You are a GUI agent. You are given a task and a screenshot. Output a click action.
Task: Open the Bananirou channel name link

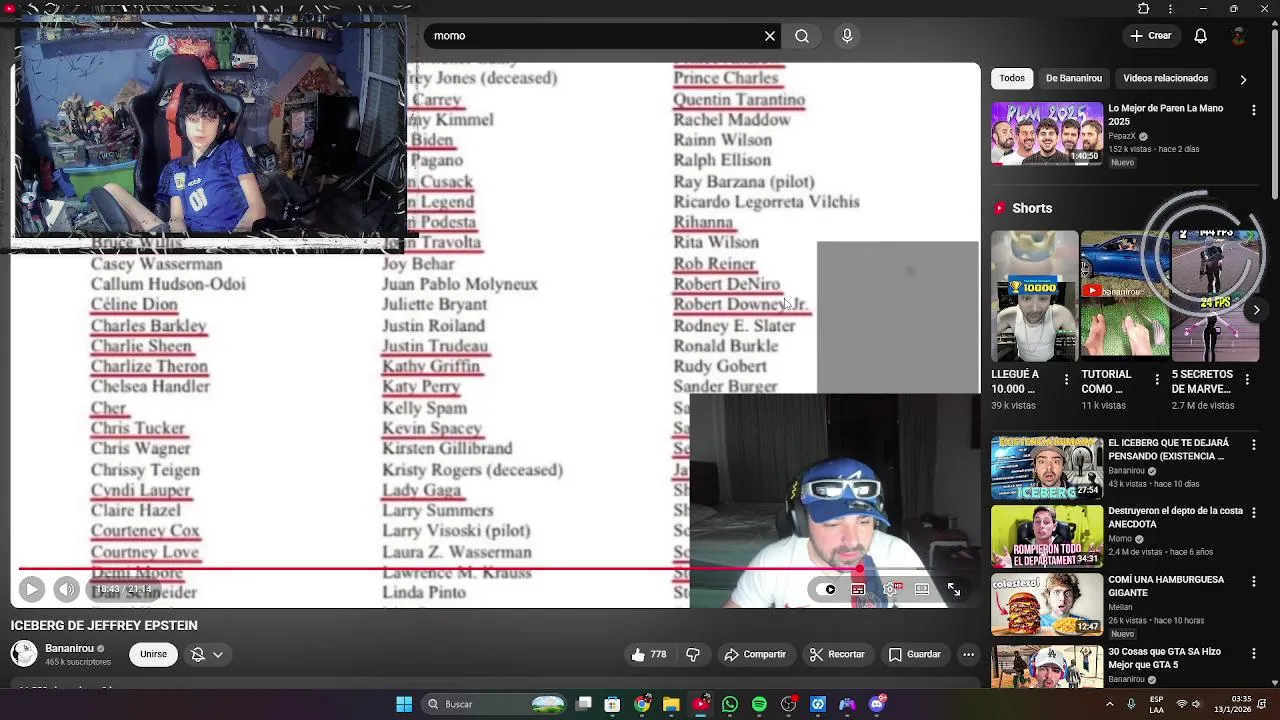69,648
